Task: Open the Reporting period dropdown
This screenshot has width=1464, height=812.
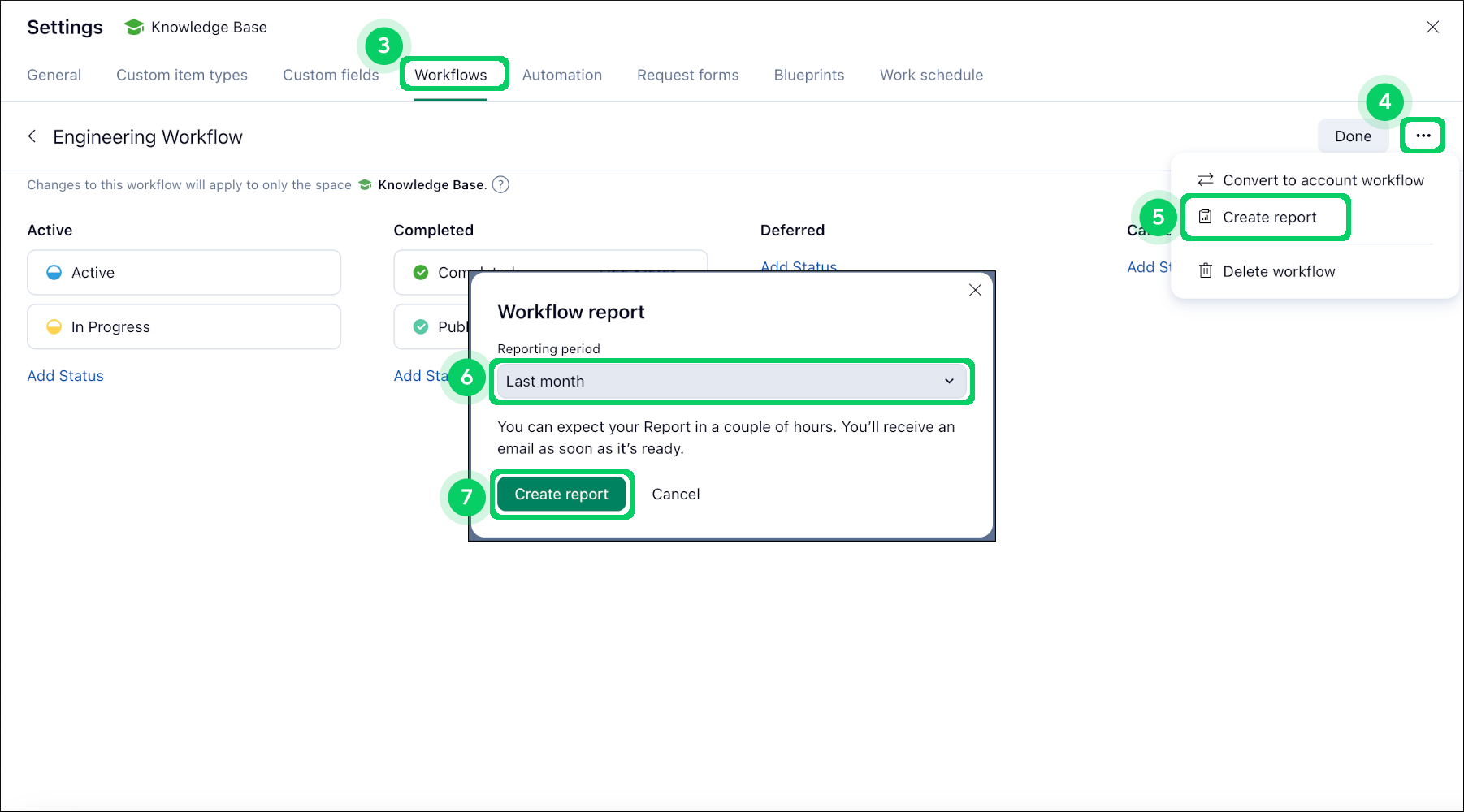Action: click(730, 381)
